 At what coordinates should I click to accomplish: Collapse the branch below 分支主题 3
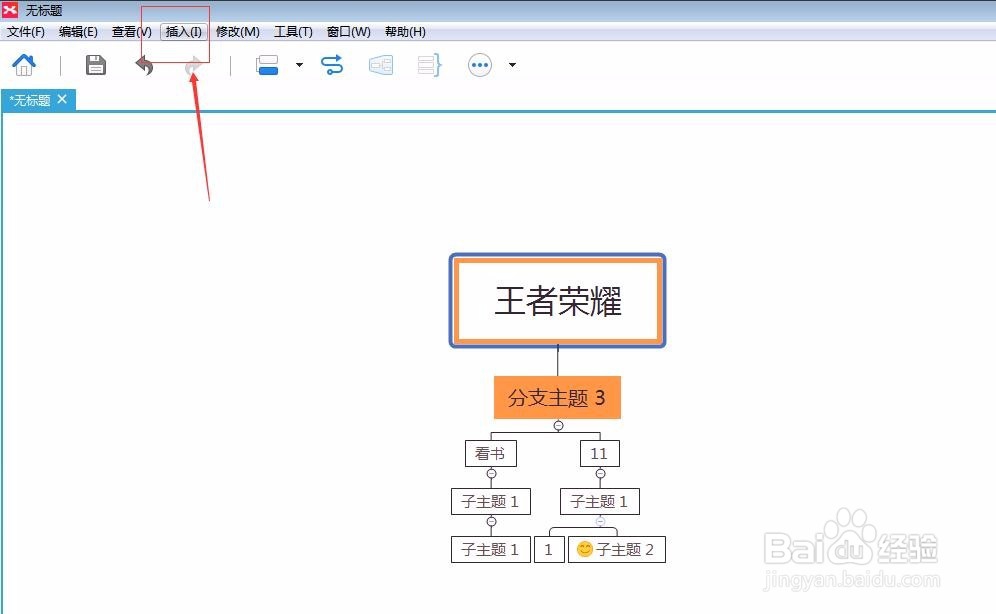click(x=557, y=424)
